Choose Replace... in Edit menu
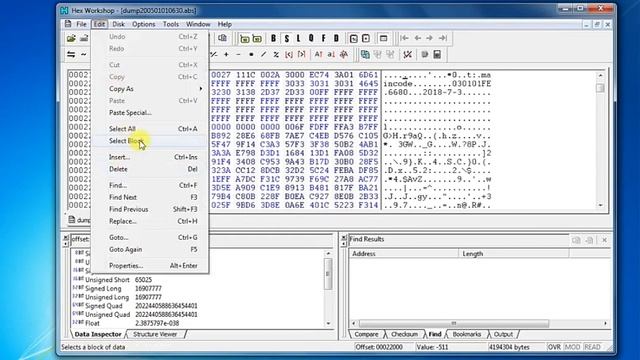Viewport: 640px width, 360px height. coord(149,221)
